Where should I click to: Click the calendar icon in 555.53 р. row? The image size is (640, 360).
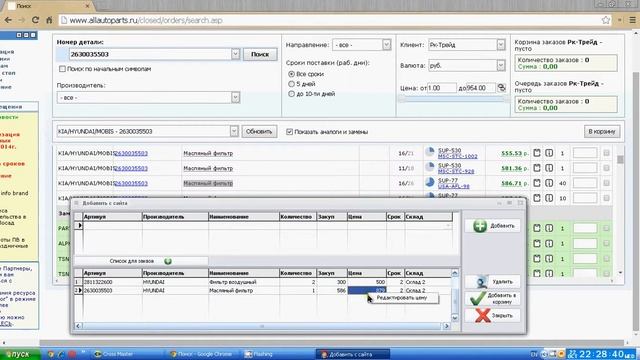537,153
